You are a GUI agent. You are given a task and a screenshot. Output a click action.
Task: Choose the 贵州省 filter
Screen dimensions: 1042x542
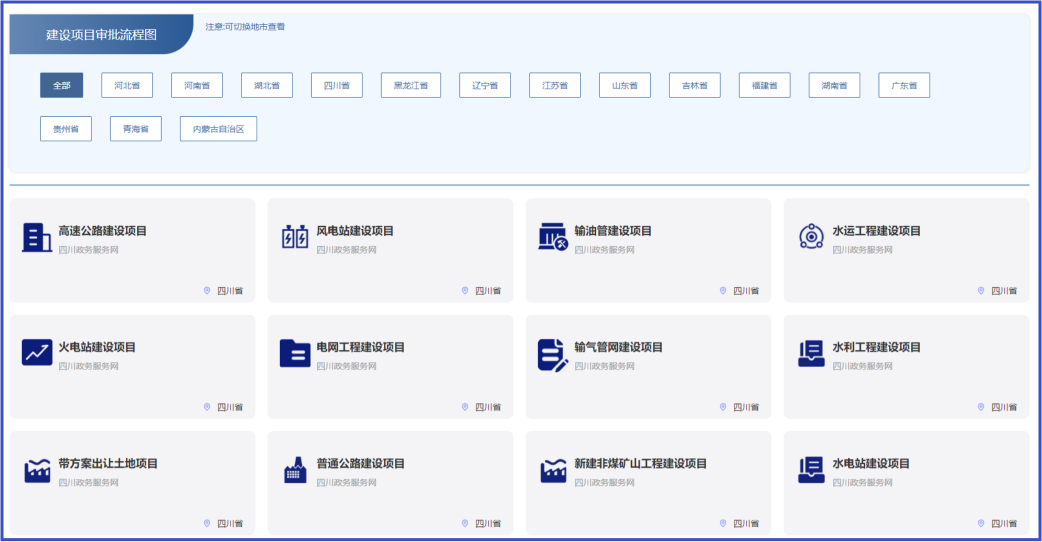coord(66,129)
